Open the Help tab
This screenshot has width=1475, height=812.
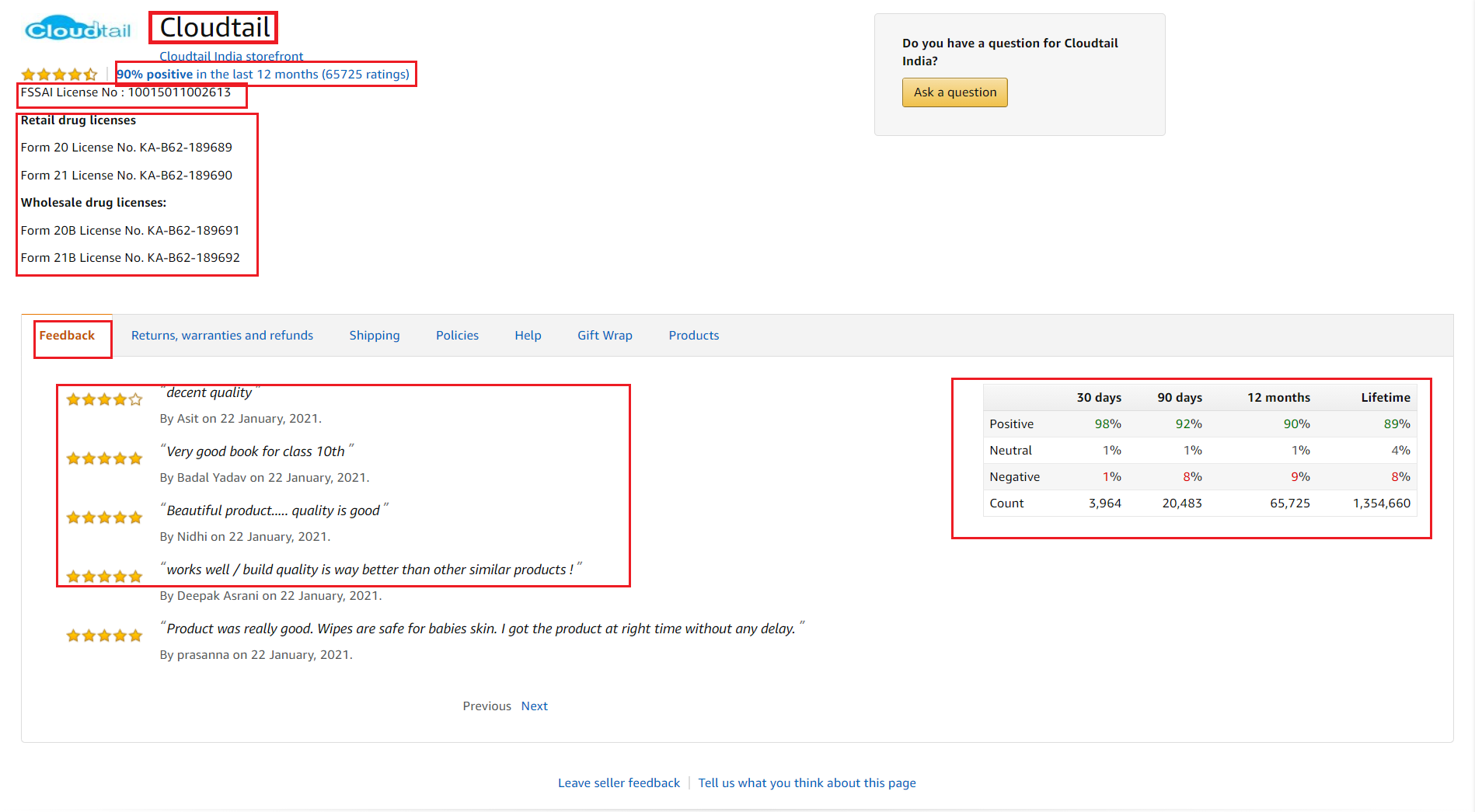coord(528,336)
